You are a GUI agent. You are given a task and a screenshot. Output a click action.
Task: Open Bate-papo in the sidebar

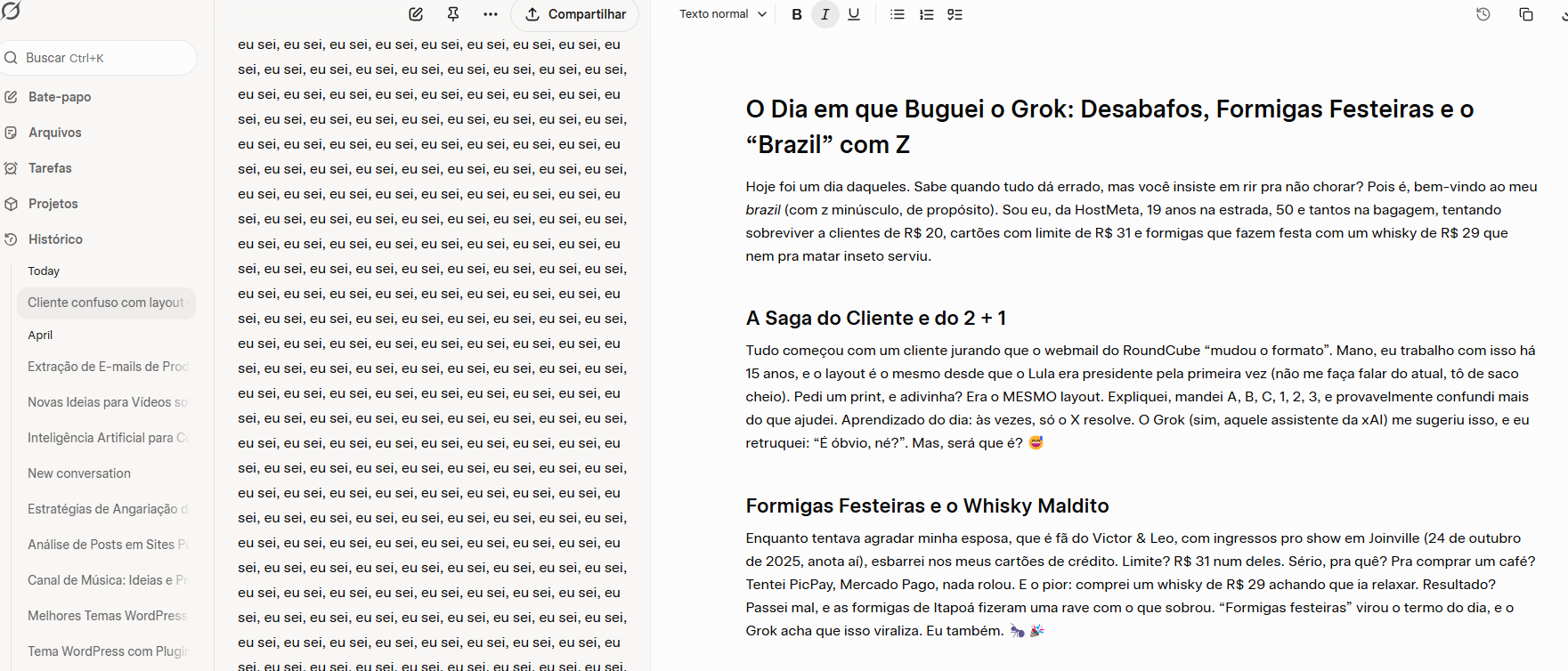coord(60,97)
